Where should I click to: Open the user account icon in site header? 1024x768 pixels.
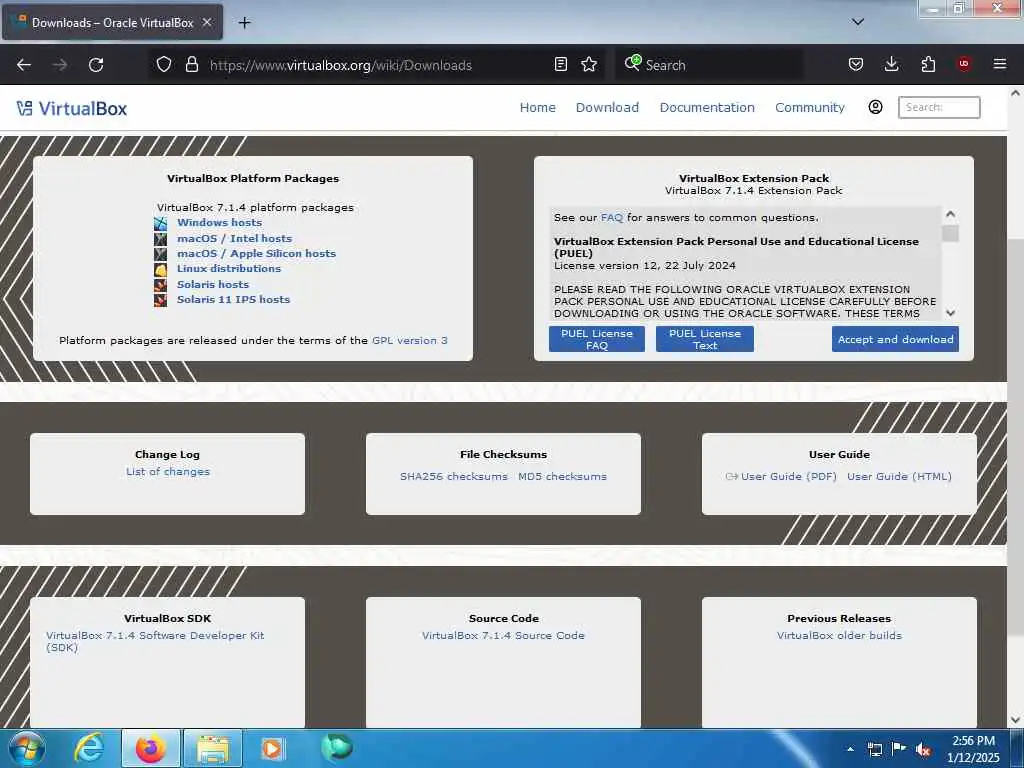pos(875,107)
